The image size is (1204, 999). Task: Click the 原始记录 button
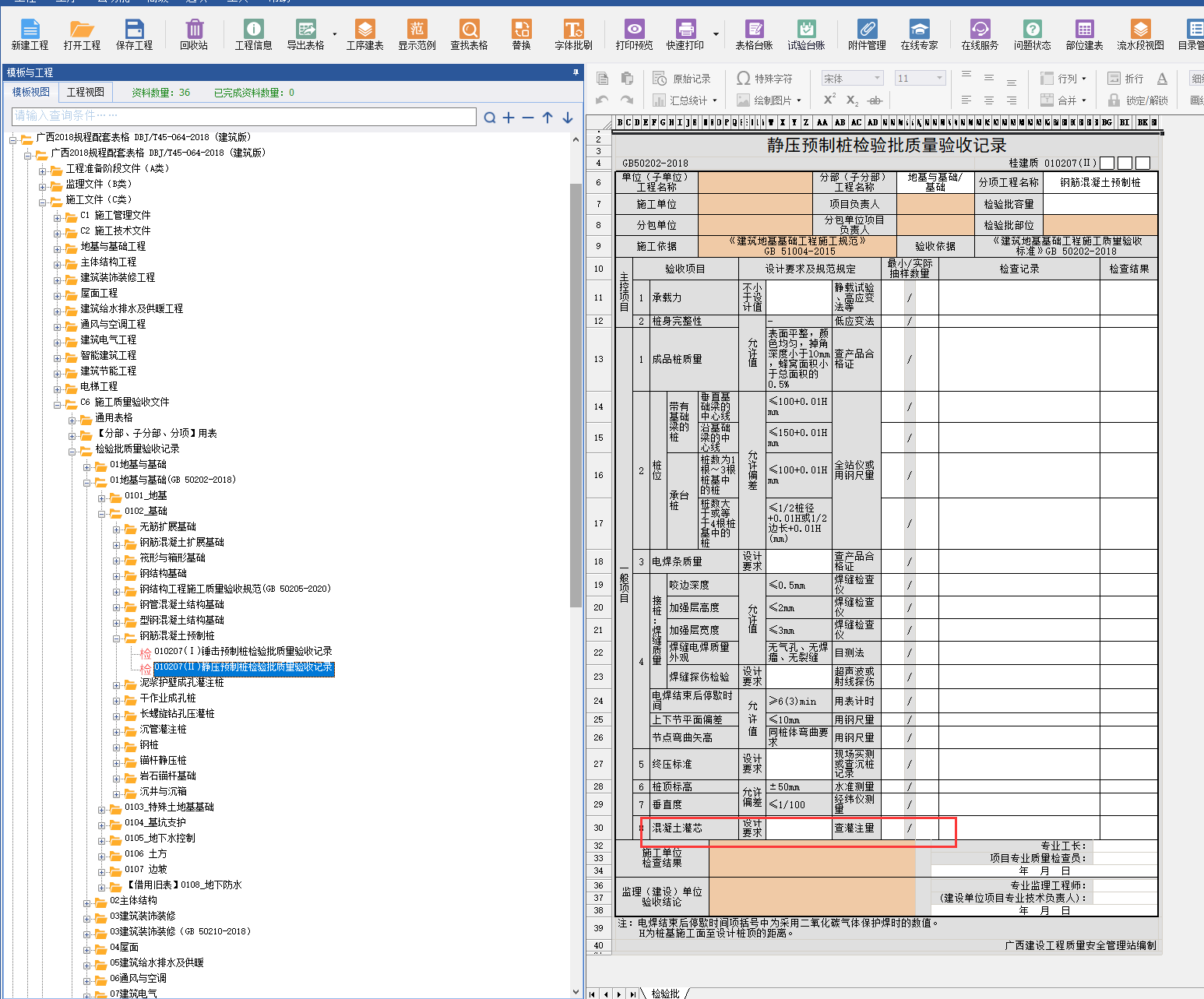tap(681, 78)
